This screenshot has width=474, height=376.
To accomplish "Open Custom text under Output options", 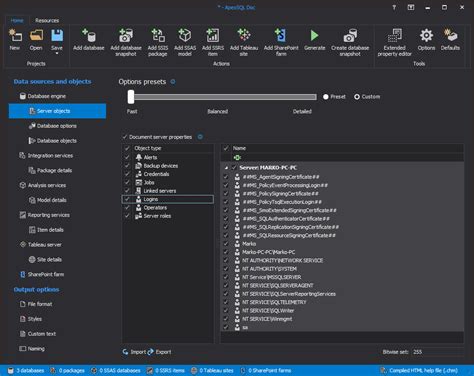I will click(x=42, y=334).
